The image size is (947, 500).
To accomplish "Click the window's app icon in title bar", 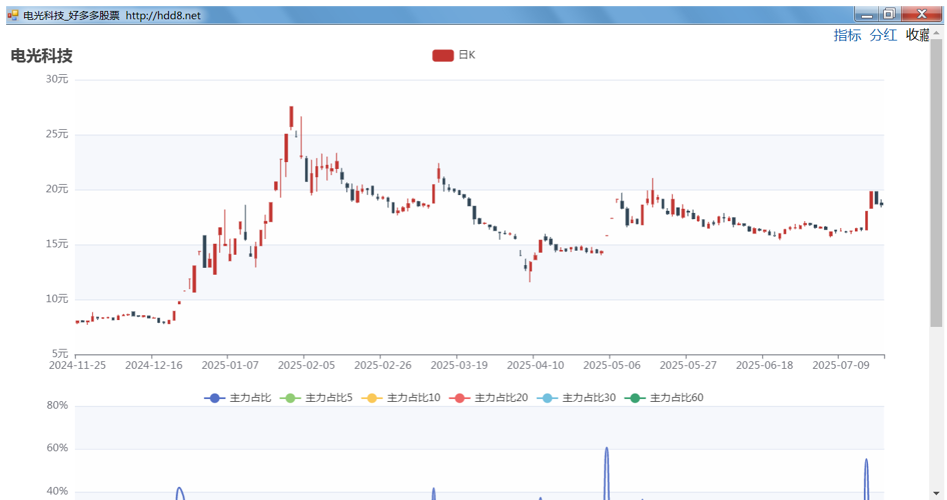I will pyautogui.click(x=13, y=15).
